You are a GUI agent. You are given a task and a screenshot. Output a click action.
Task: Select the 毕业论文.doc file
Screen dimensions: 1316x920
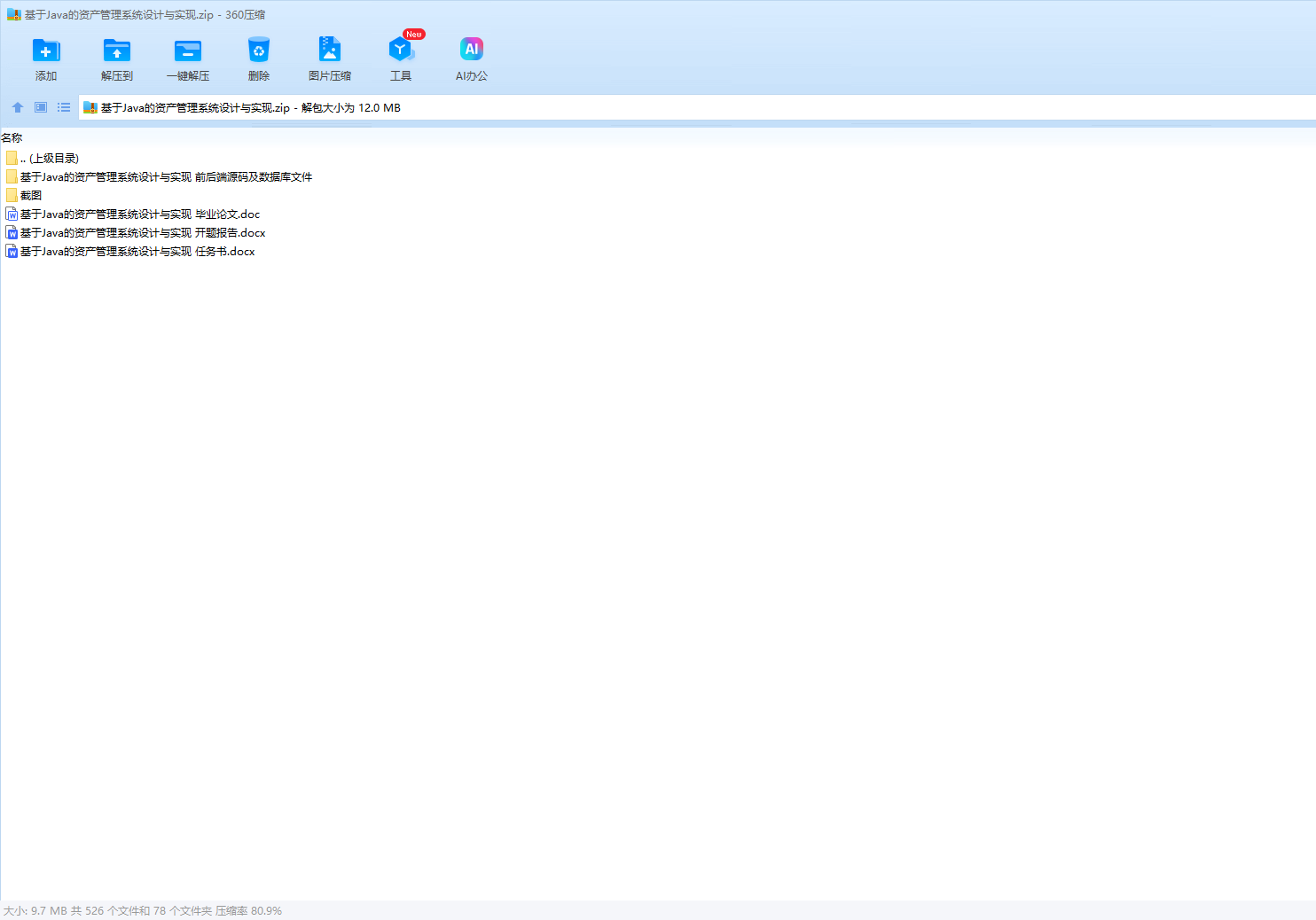[x=133, y=214]
